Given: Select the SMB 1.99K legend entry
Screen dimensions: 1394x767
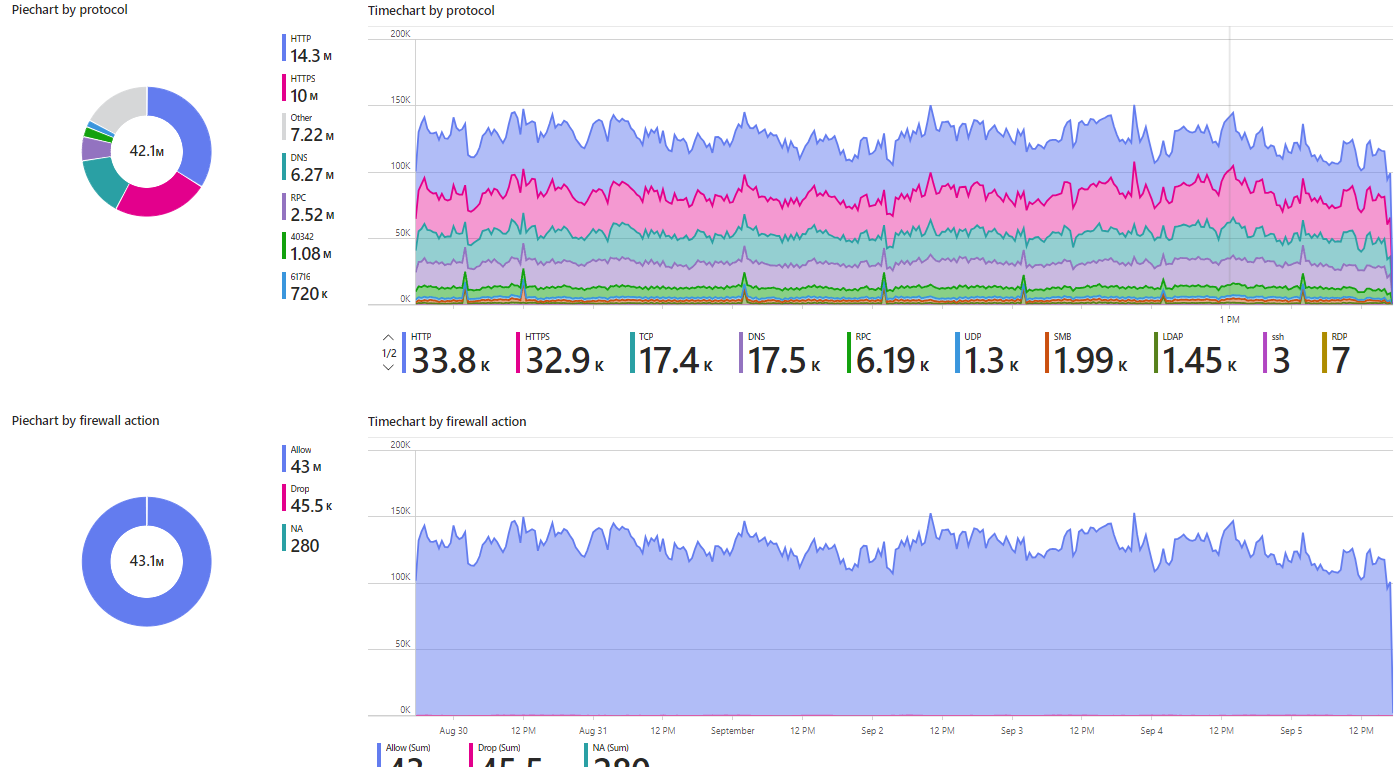Looking at the screenshot, I should 1087,354.
